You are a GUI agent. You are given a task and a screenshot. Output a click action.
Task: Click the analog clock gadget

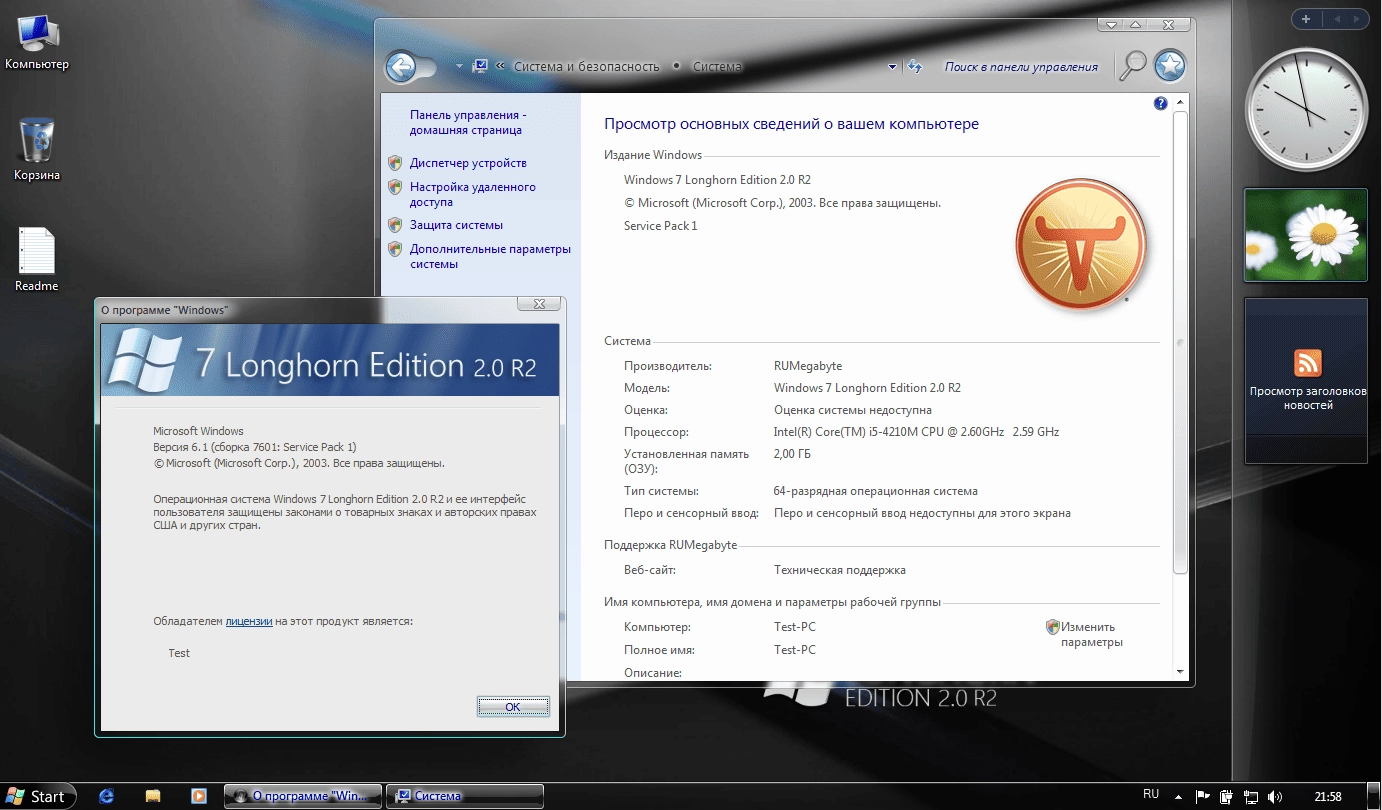click(x=1305, y=110)
